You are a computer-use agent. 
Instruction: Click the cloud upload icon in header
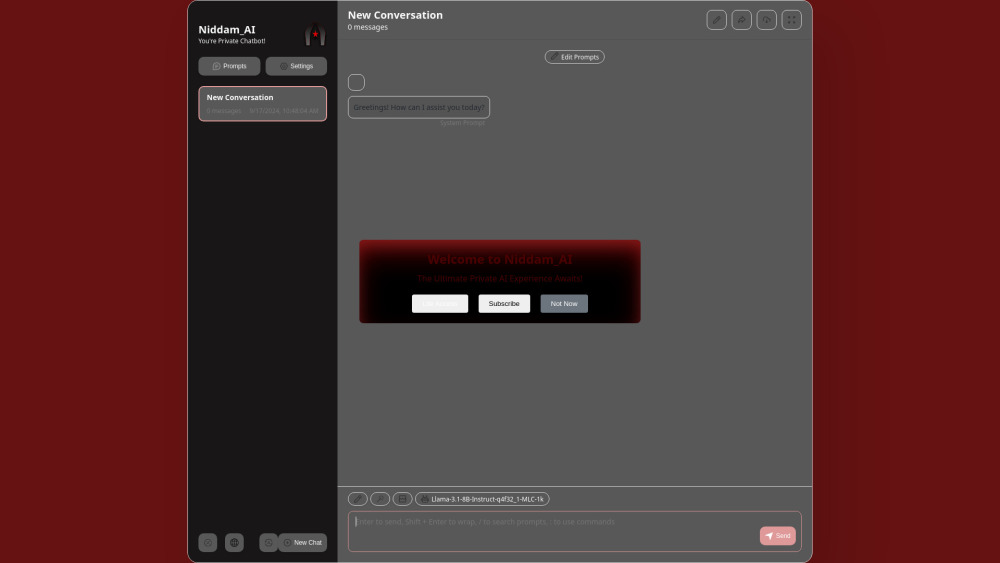pyautogui.click(x=766, y=20)
